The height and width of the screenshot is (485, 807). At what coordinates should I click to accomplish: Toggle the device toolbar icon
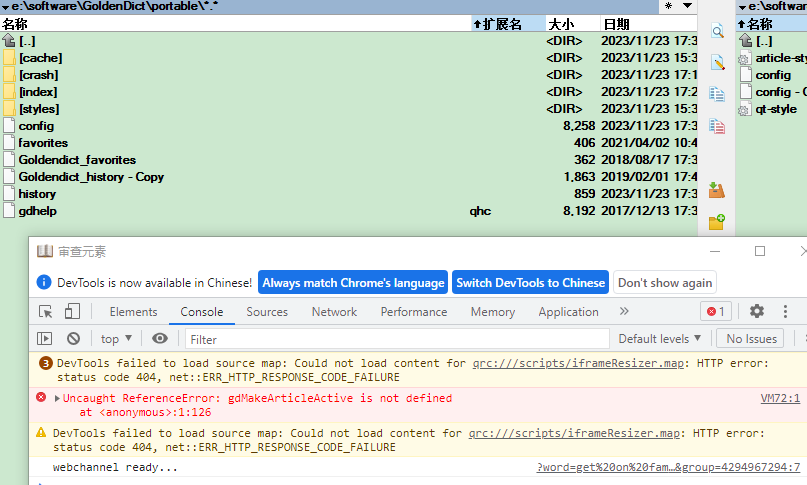72,311
